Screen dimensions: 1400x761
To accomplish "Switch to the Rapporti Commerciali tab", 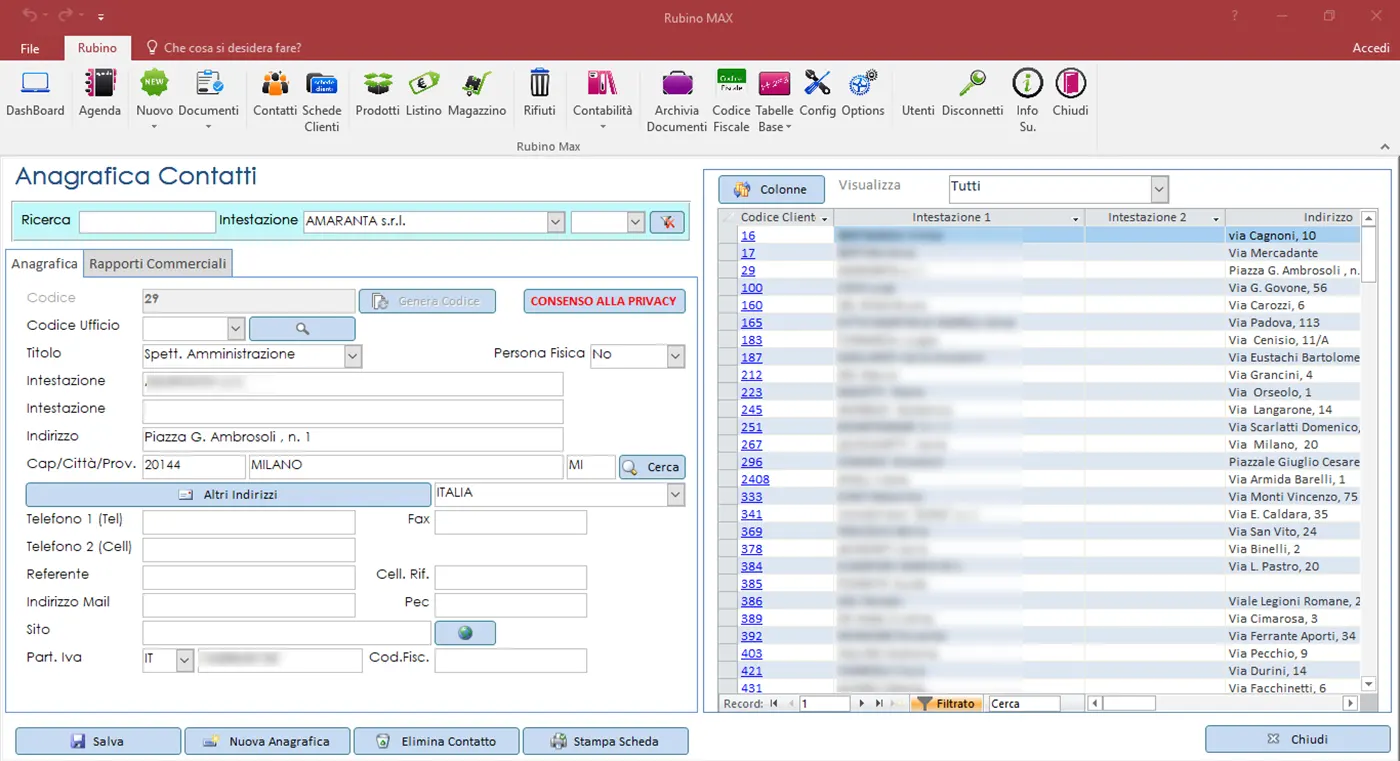I will tap(158, 264).
